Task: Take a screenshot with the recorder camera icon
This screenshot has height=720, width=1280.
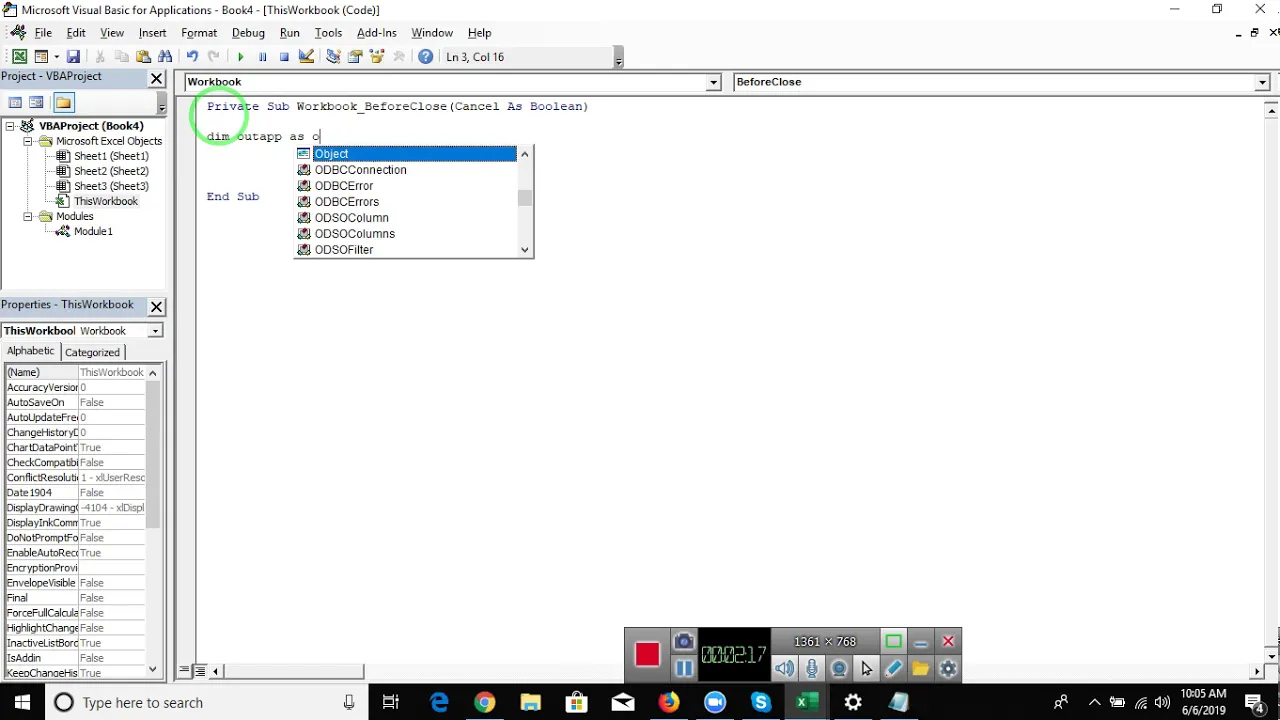Action: tap(683, 642)
